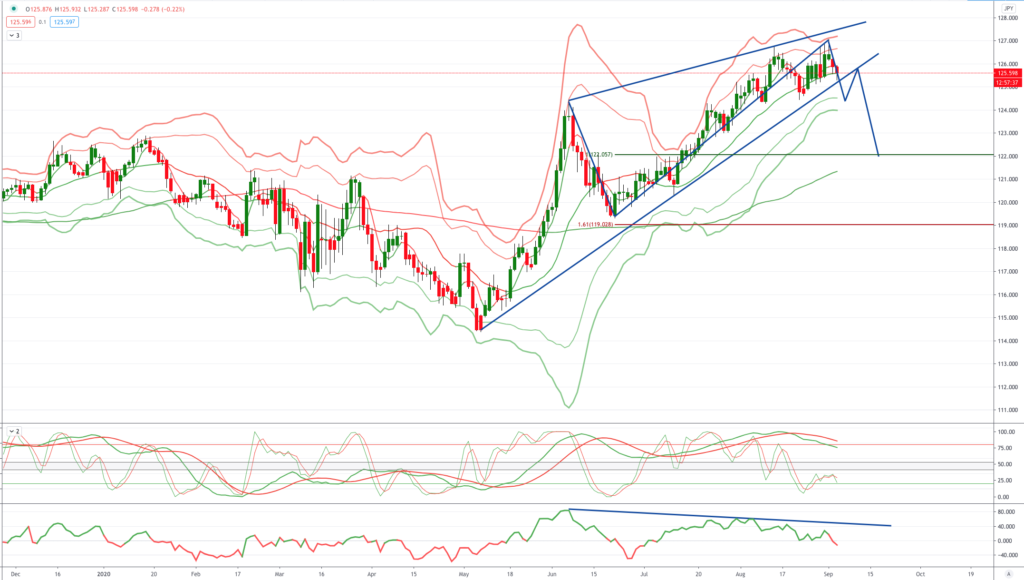Click the blue buy price 125.597 button
Viewport: 1024px width, 580px height.
point(65,22)
